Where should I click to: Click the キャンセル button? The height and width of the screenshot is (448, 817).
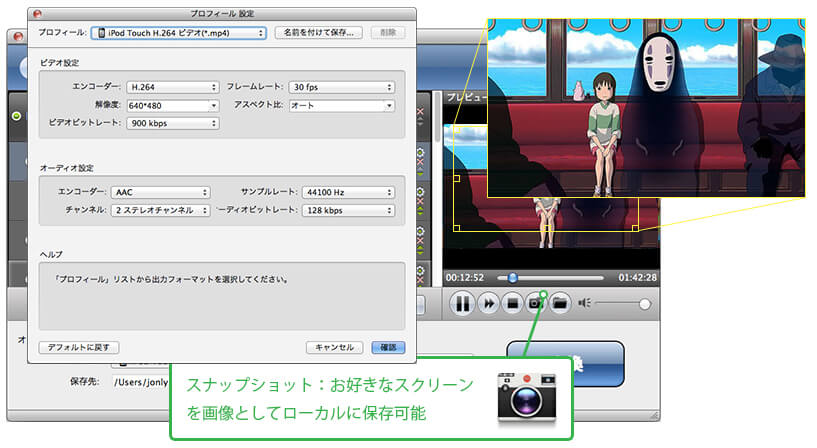pyautogui.click(x=335, y=347)
